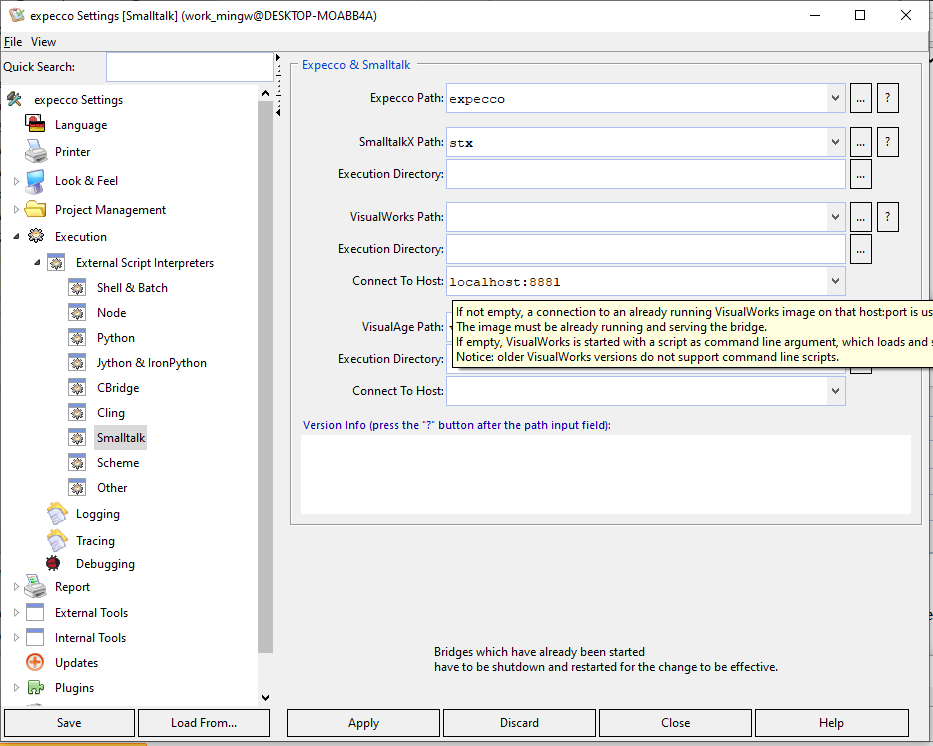Select the Printer icon in settings tree
933x746 pixels.
(36, 152)
